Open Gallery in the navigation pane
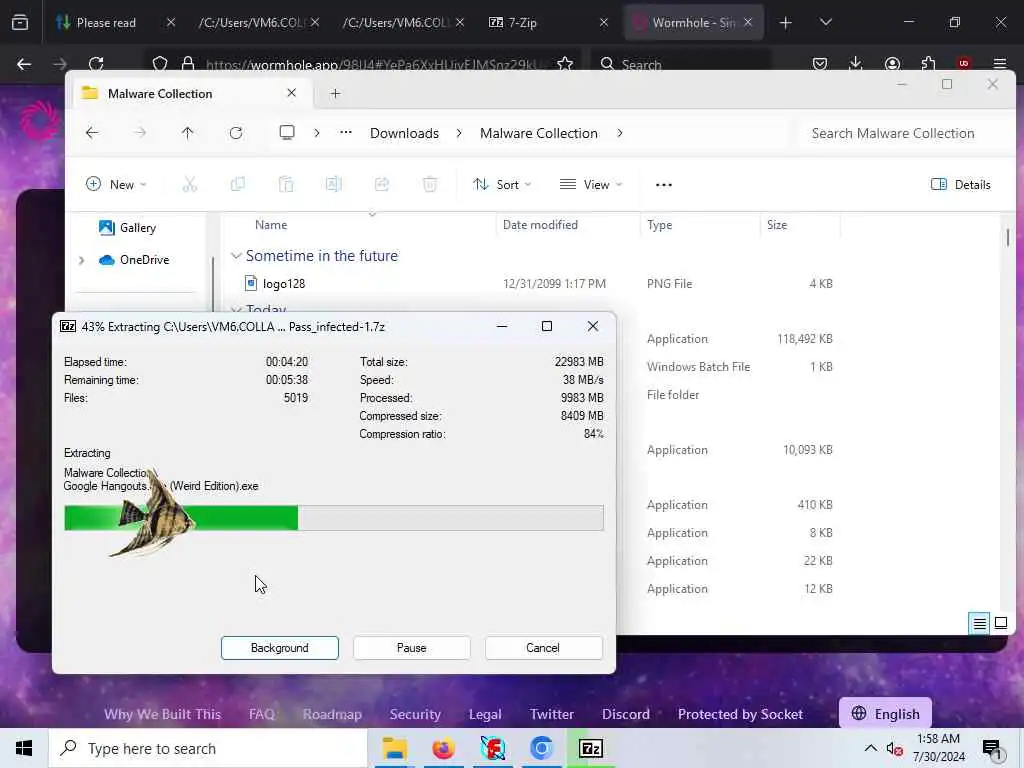1024x768 pixels. [x=128, y=228]
